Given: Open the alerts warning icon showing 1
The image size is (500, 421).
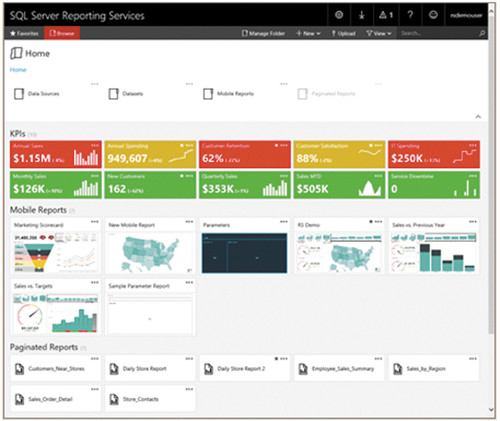Looking at the screenshot, I should [386, 15].
